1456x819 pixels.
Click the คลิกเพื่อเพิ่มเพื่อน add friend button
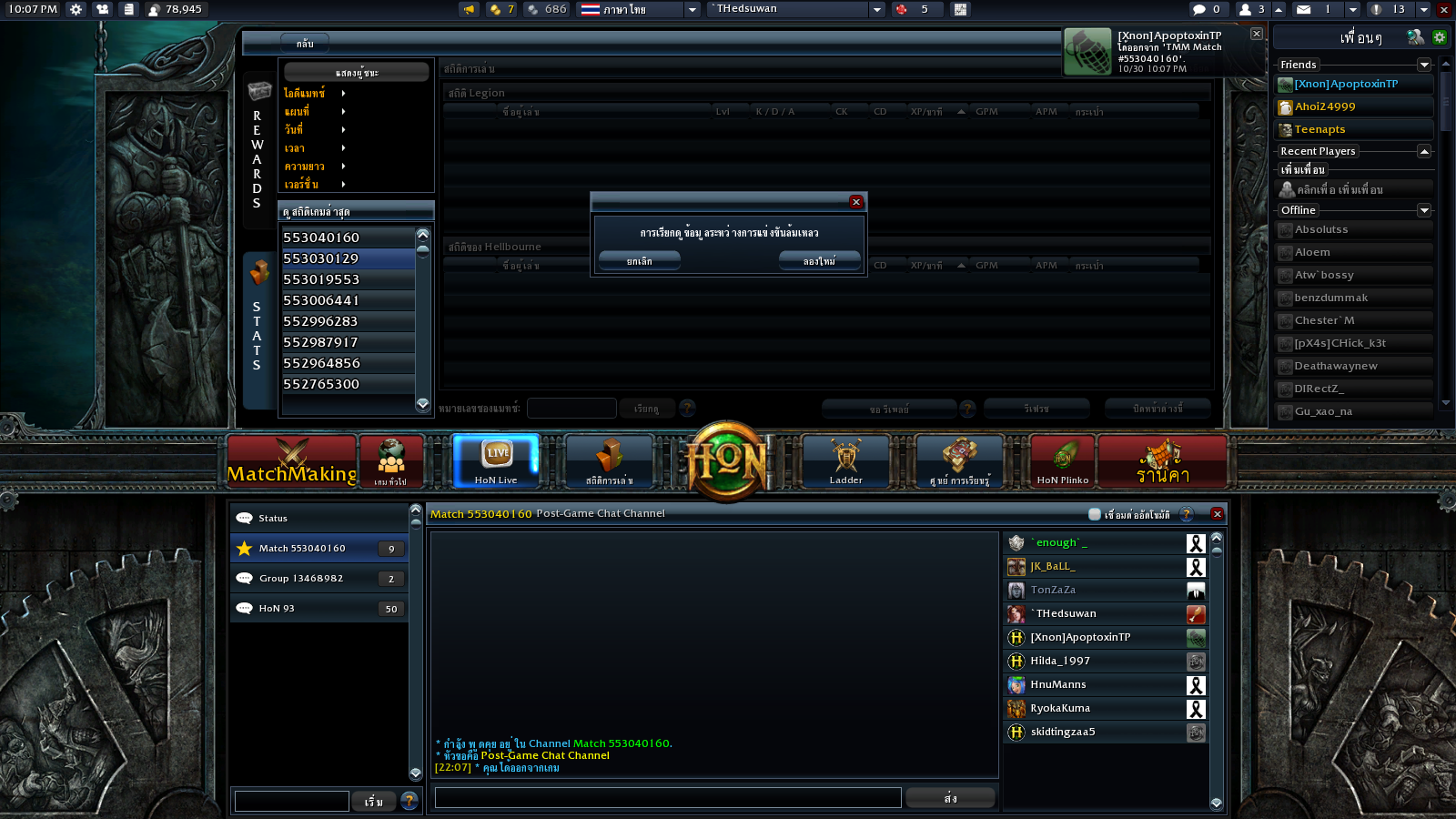click(x=1355, y=189)
